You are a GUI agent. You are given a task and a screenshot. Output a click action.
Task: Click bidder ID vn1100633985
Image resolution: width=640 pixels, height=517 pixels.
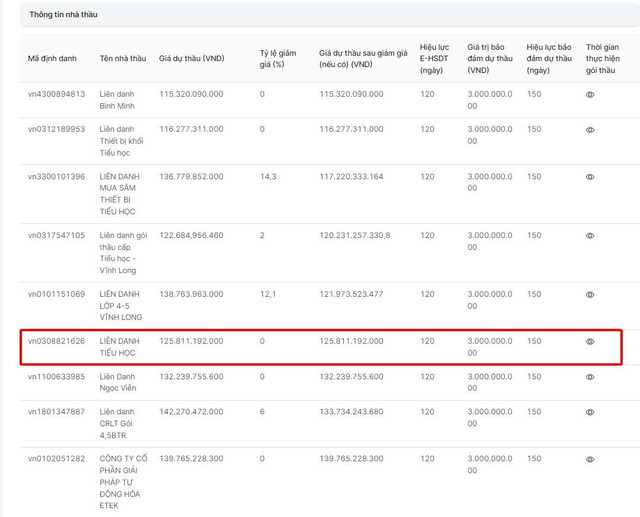pyautogui.click(x=56, y=377)
